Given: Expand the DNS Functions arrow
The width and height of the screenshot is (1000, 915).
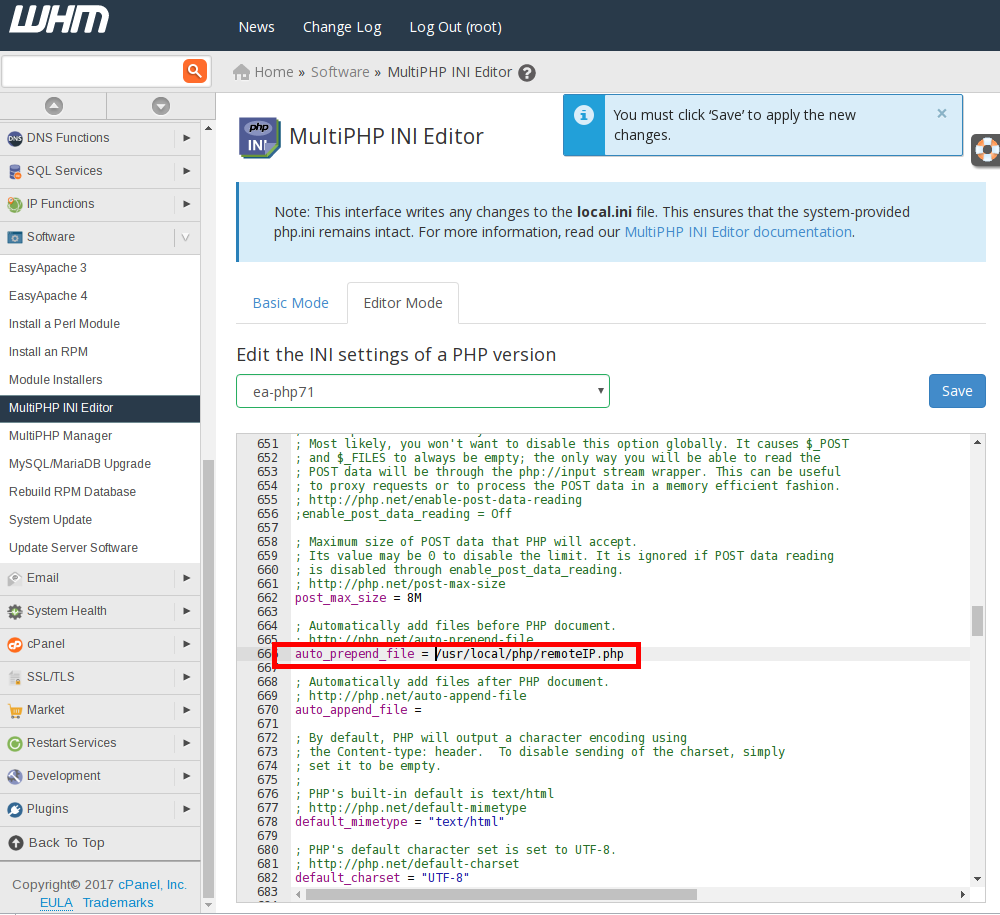Looking at the screenshot, I should [x=186, y=138].
